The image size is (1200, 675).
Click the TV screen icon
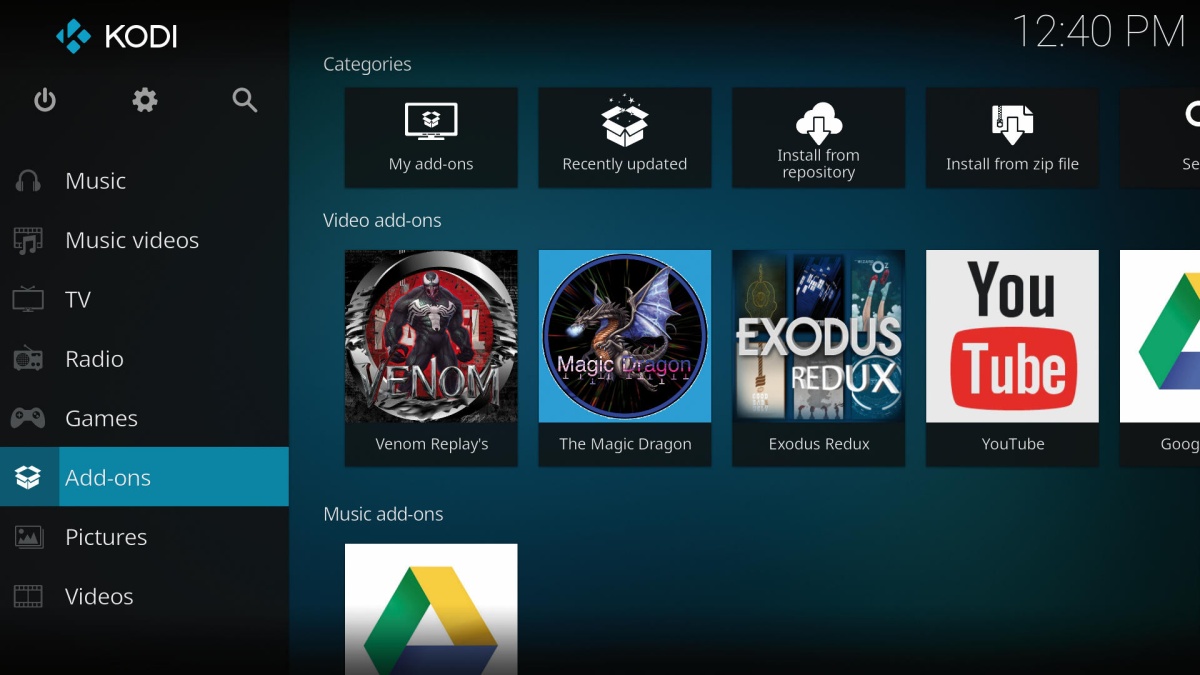(x=28, y=299)
